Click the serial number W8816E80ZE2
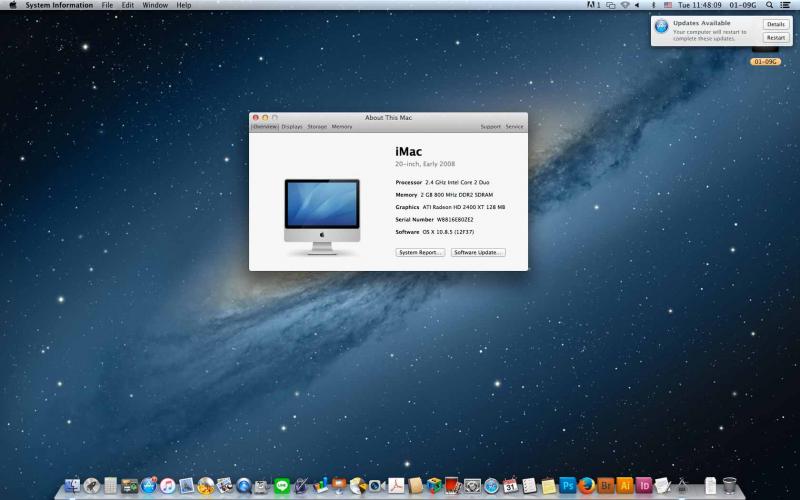The height and width of the screenshot is (500, 800). (455, 219)
